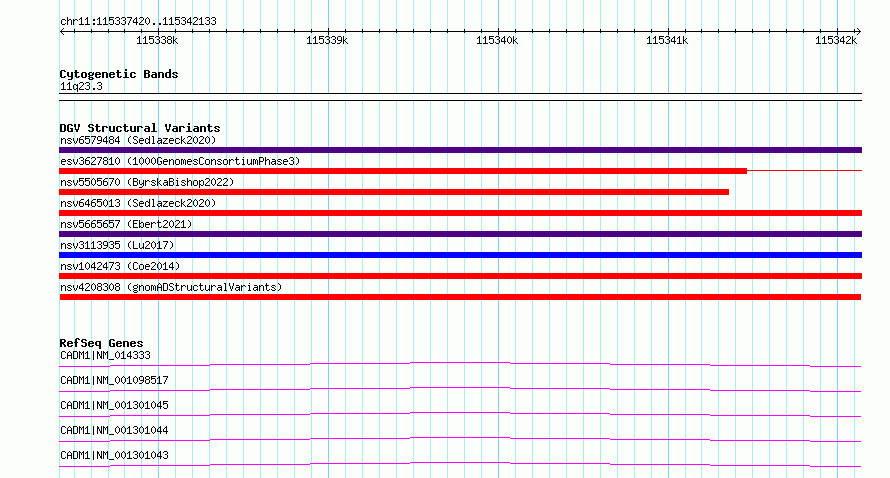The height and width of the screenshot is (478, 890).
Task: Select the magenta intron line of NM_001301044
Action: click(x=460, y=438)
